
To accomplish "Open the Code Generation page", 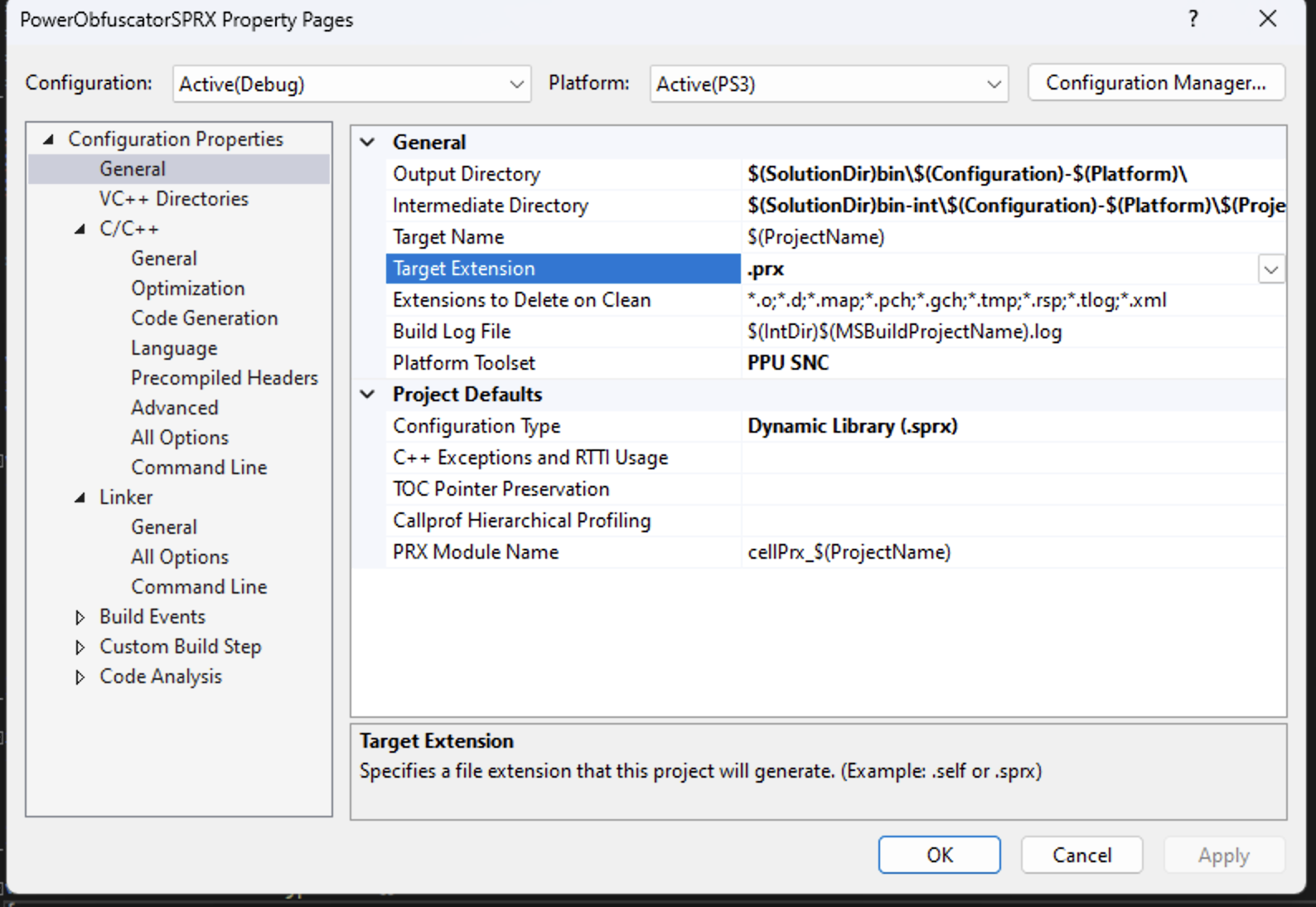I will pos(205,318).
